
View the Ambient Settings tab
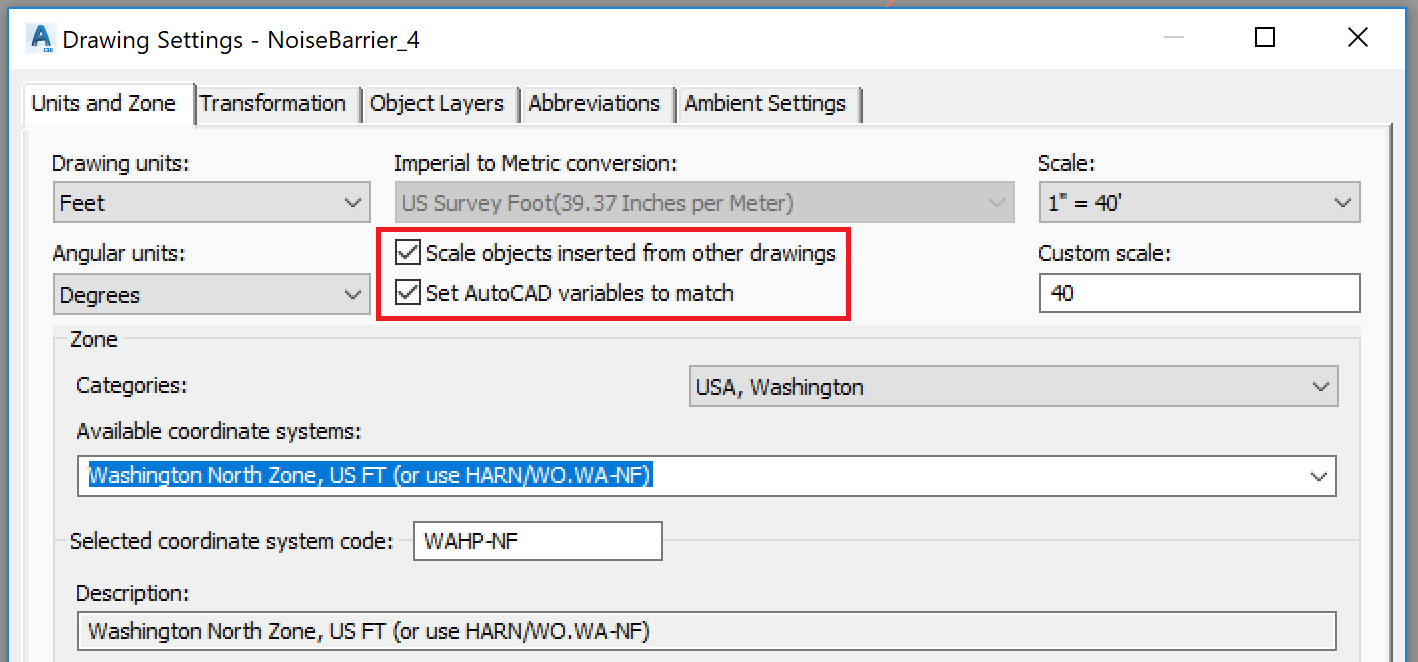point(768,103)
